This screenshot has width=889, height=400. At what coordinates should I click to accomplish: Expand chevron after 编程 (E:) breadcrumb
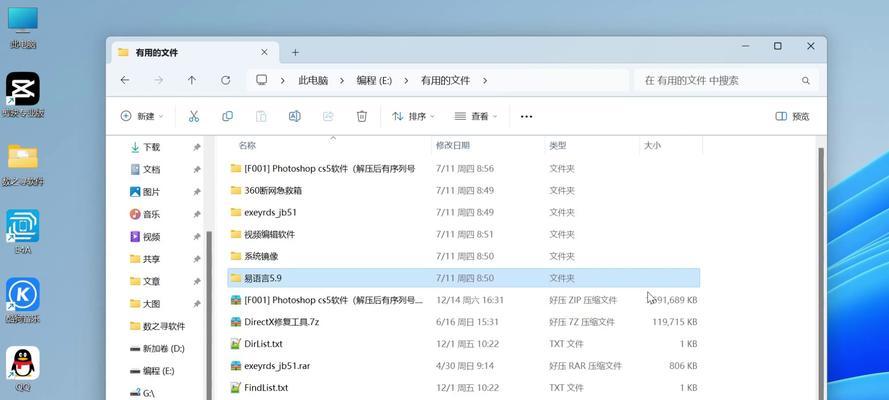click(x=406, y=80)
